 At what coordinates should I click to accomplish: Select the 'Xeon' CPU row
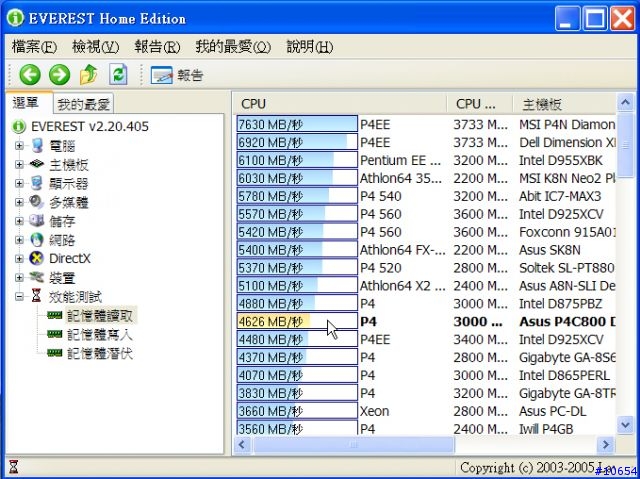374,411
